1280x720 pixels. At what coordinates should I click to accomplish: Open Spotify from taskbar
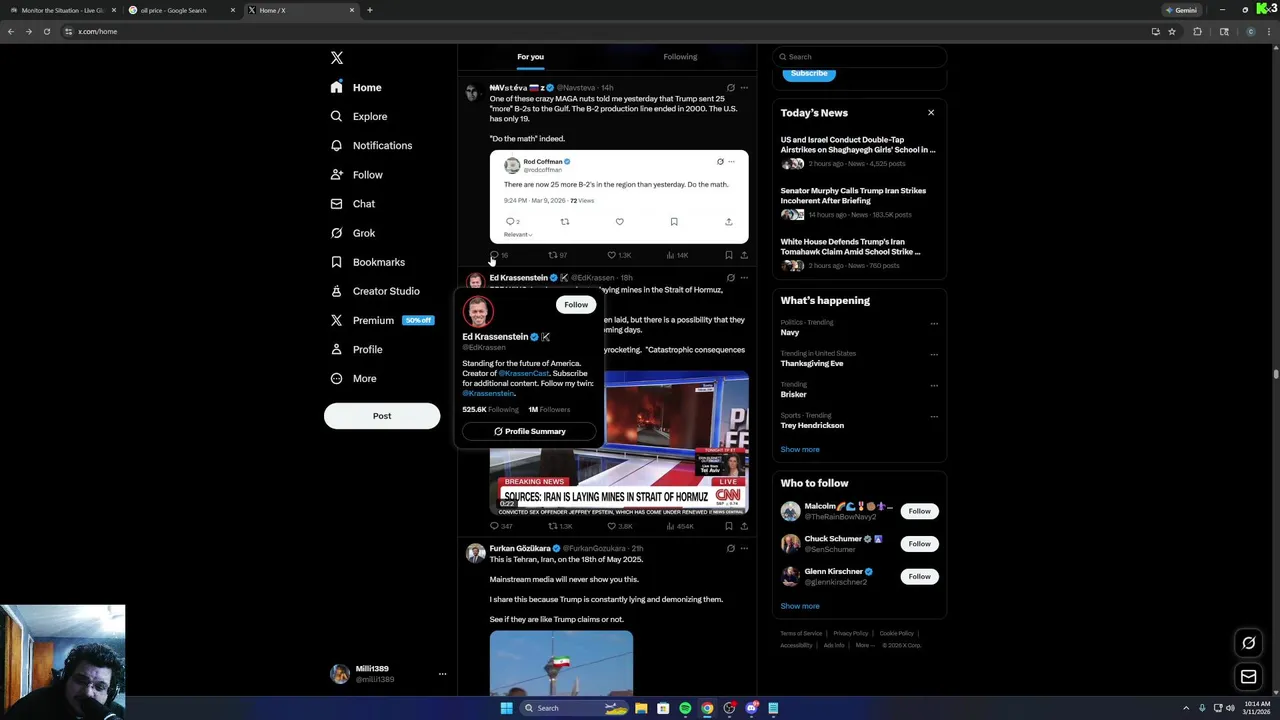(x=685, y=708)
